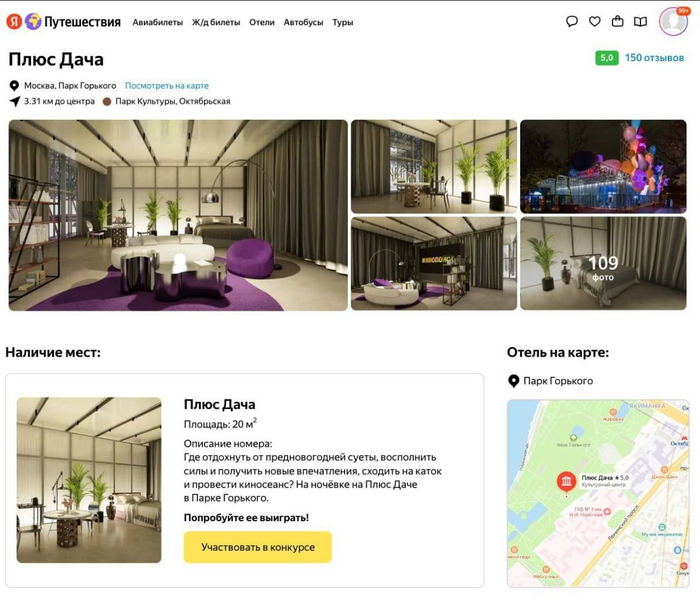This screenshot has width=700, height=601.
Task: Go to the Отели section
Action: pyautogui.click(x=262, y=22)
